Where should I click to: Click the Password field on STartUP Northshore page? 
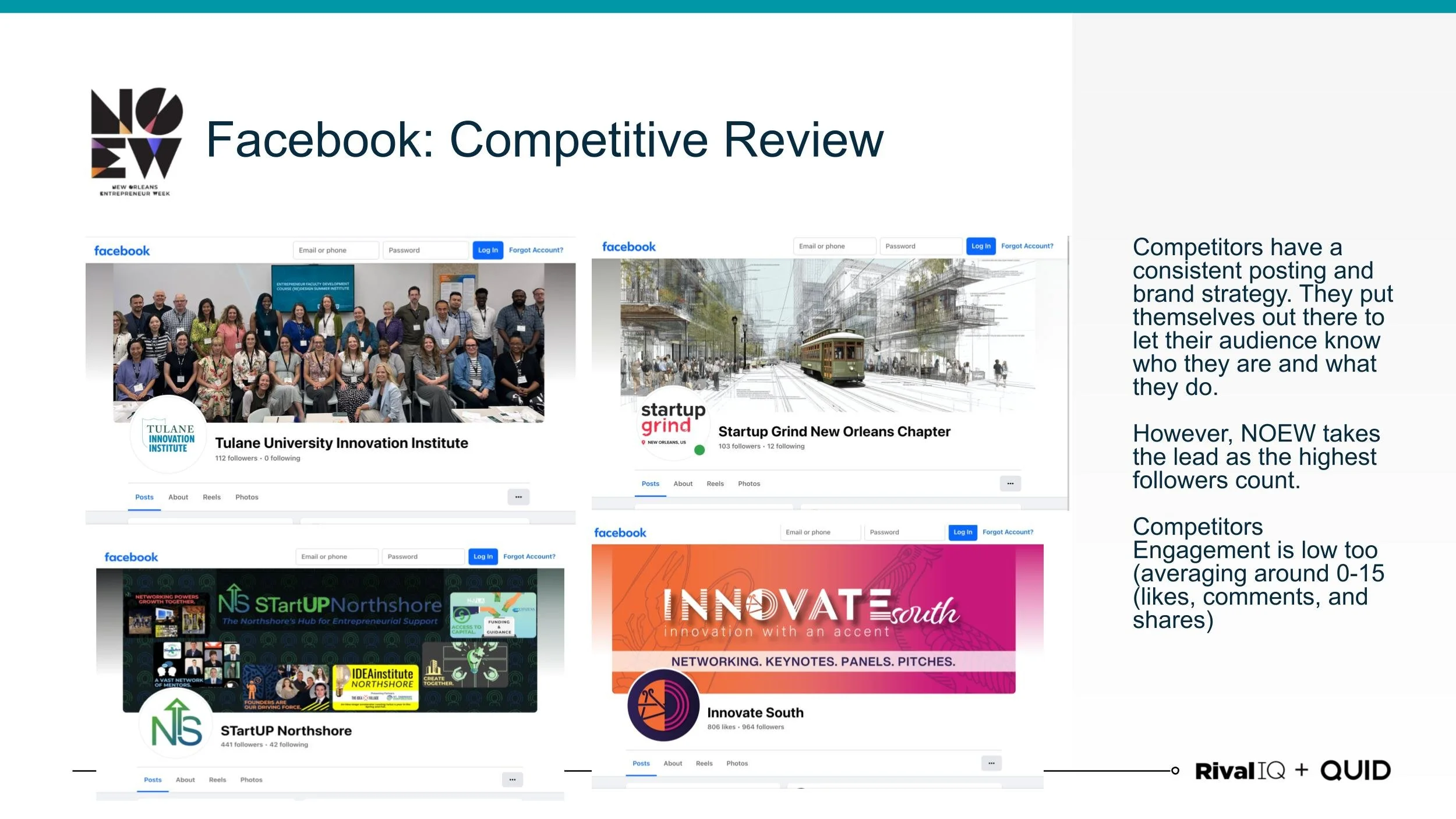tap(423, 556)
